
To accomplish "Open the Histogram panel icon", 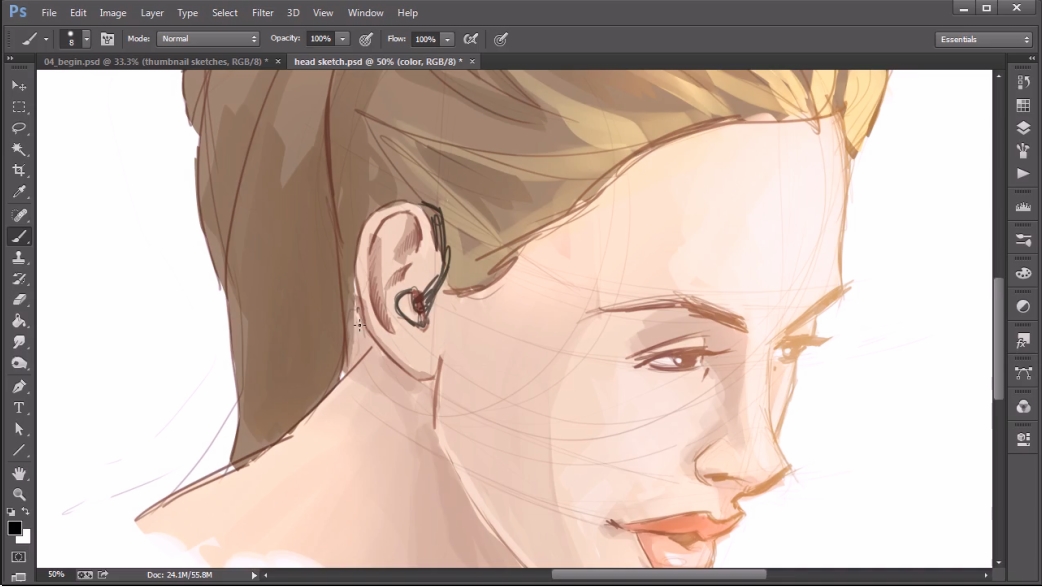I will click(x=1023, y=207).
